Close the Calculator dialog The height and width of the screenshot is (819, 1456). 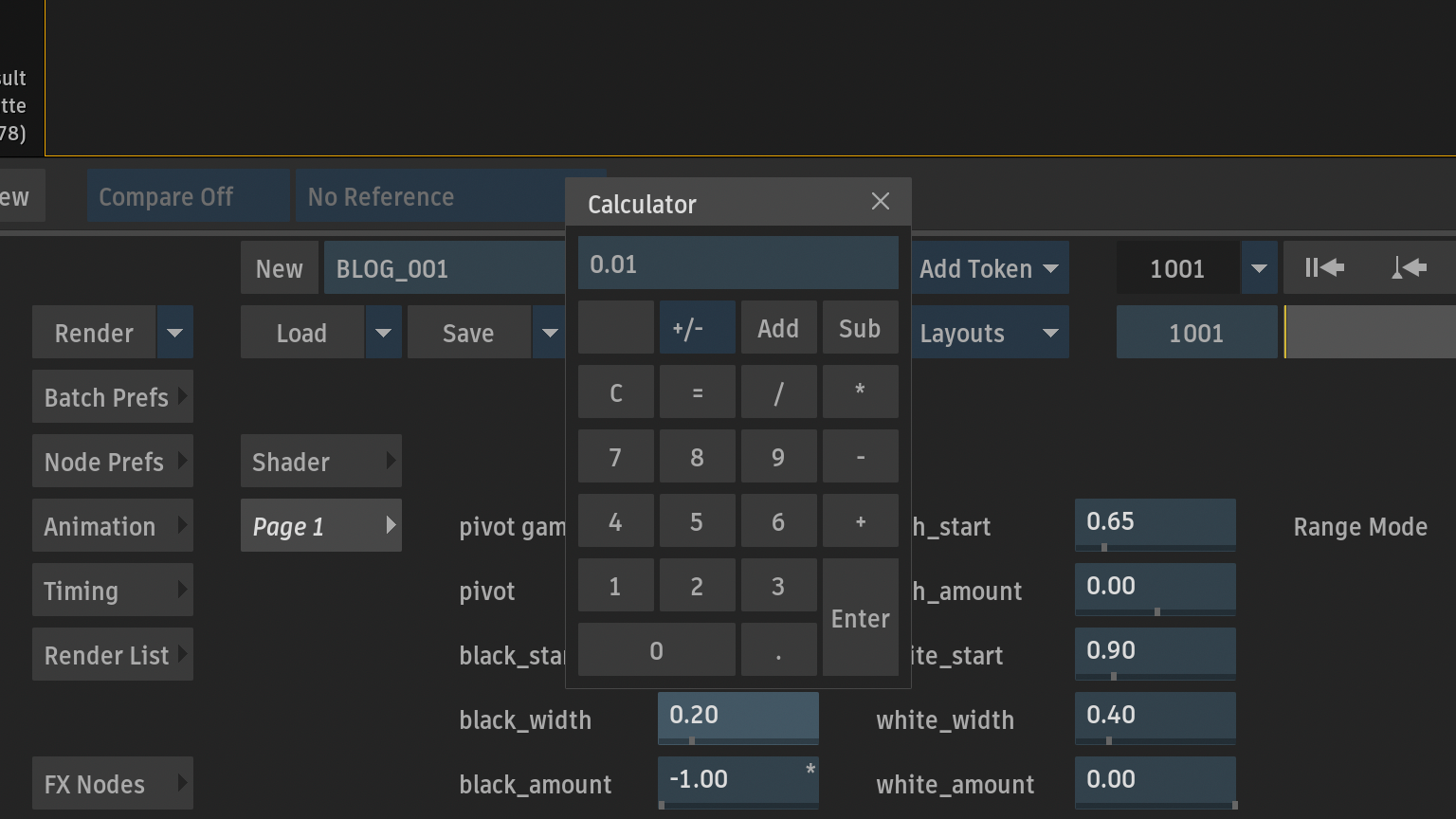click(x=880, y=202)
